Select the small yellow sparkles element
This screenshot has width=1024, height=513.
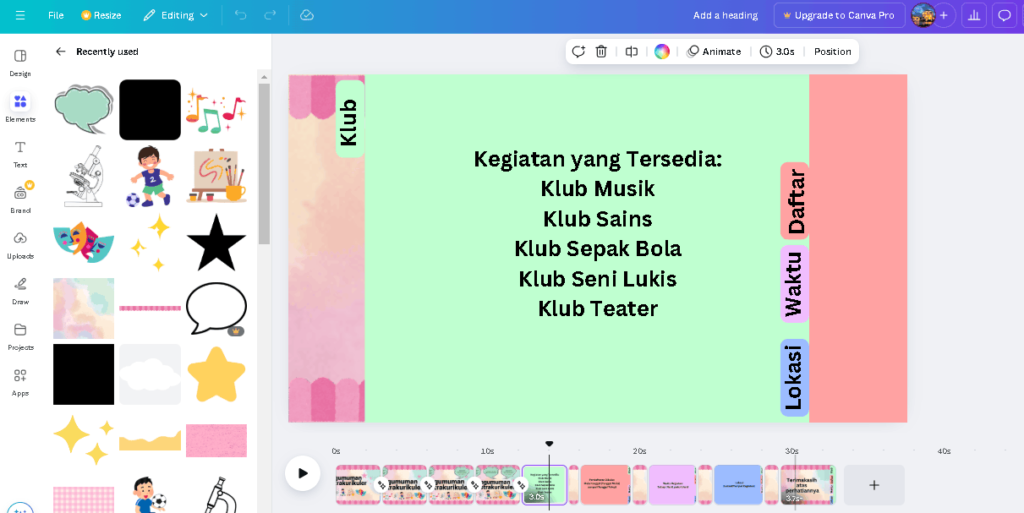point(150,241)
